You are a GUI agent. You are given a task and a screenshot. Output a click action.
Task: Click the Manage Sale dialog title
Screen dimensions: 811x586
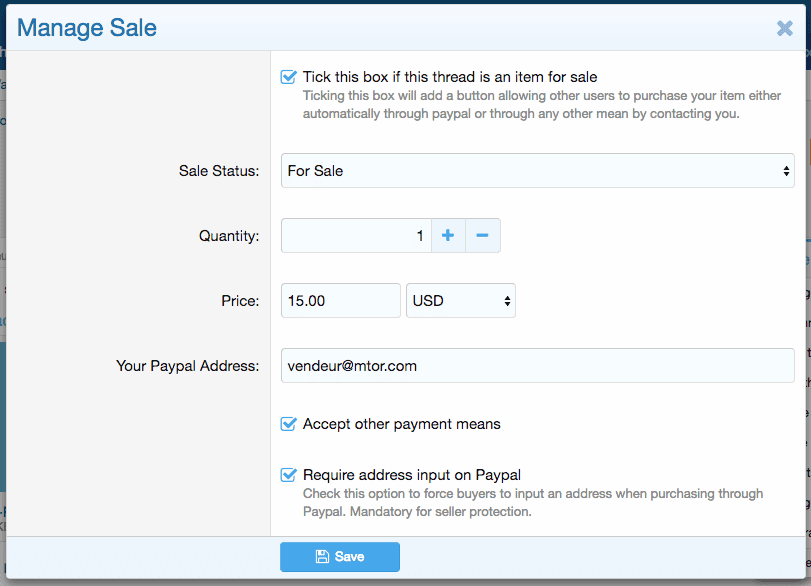87,28
